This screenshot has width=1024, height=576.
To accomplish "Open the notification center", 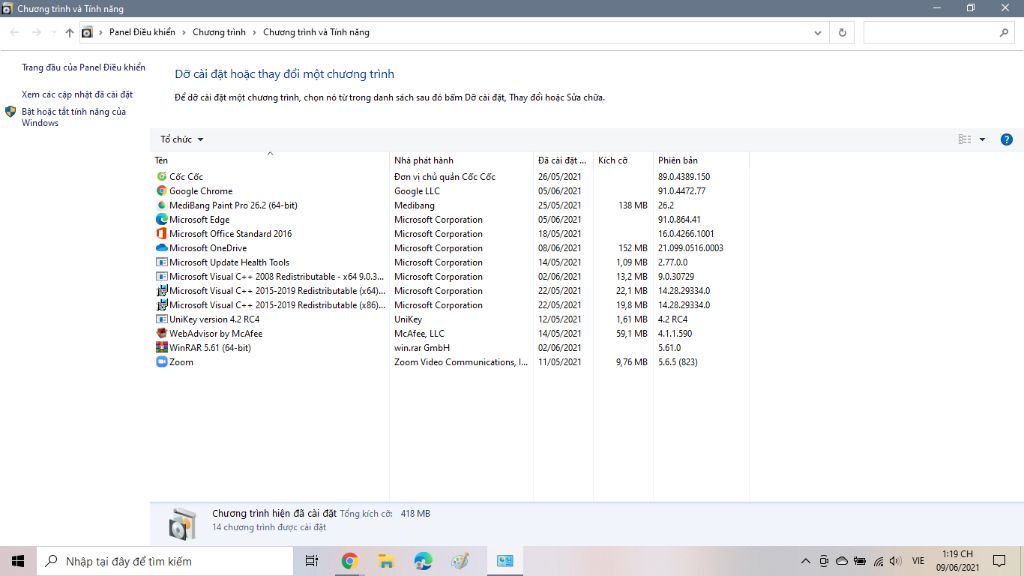I will coord(999,561).
